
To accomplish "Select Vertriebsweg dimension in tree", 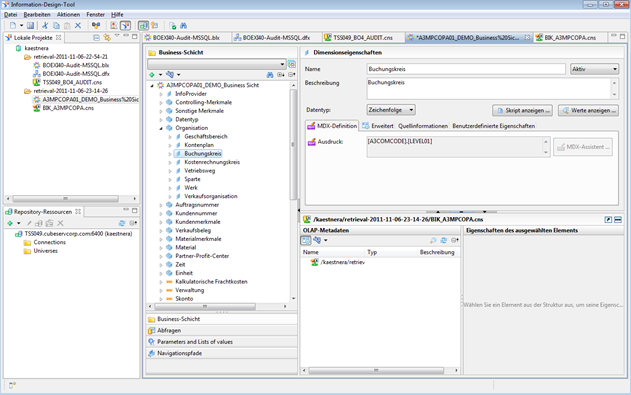I will click(x=200, y=171).
